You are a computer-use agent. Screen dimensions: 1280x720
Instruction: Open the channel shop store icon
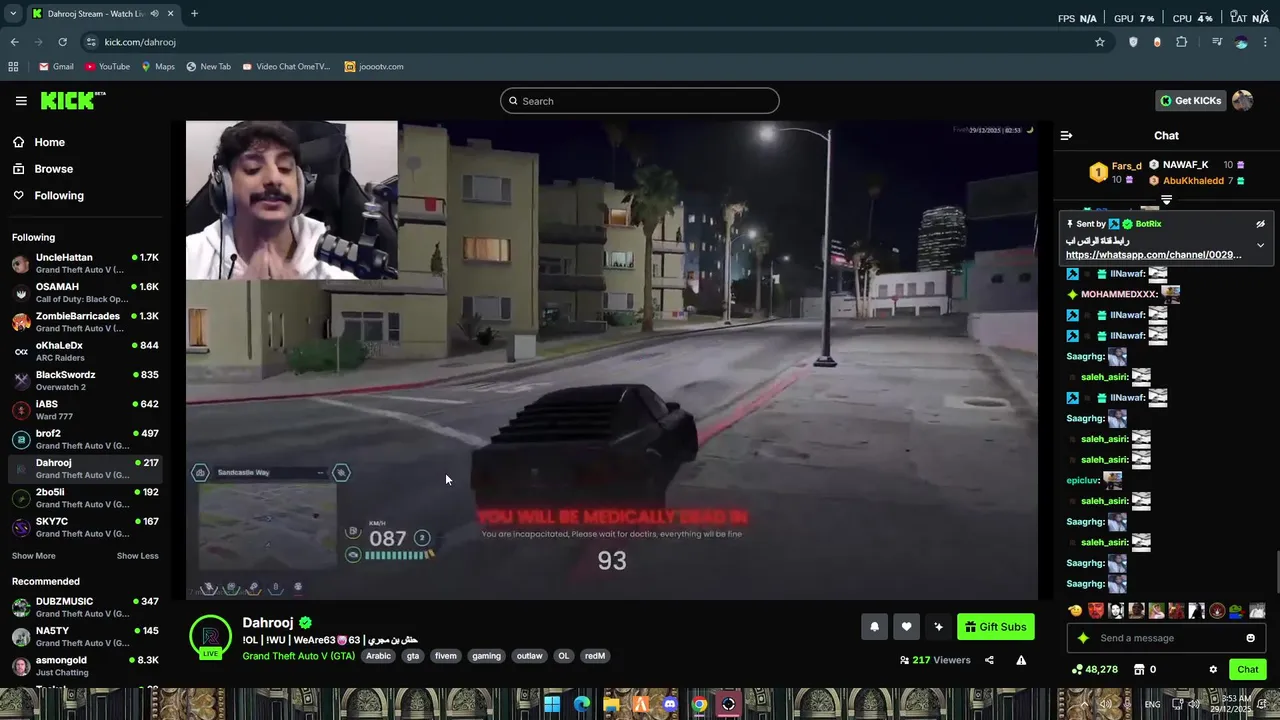pyautogui.click(x=1138, y=670)
